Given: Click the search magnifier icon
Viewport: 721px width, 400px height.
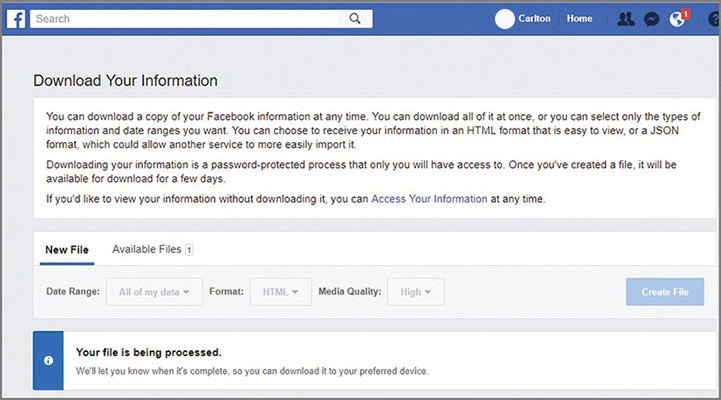Looking at the screenshot, I should (x=355, y=18).
